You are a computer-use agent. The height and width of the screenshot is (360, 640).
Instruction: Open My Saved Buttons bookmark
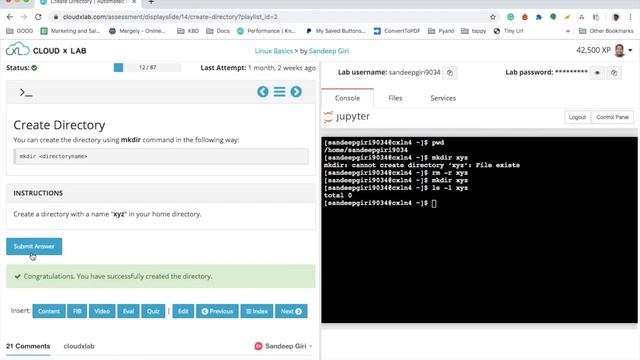click(x=335, y=31)
